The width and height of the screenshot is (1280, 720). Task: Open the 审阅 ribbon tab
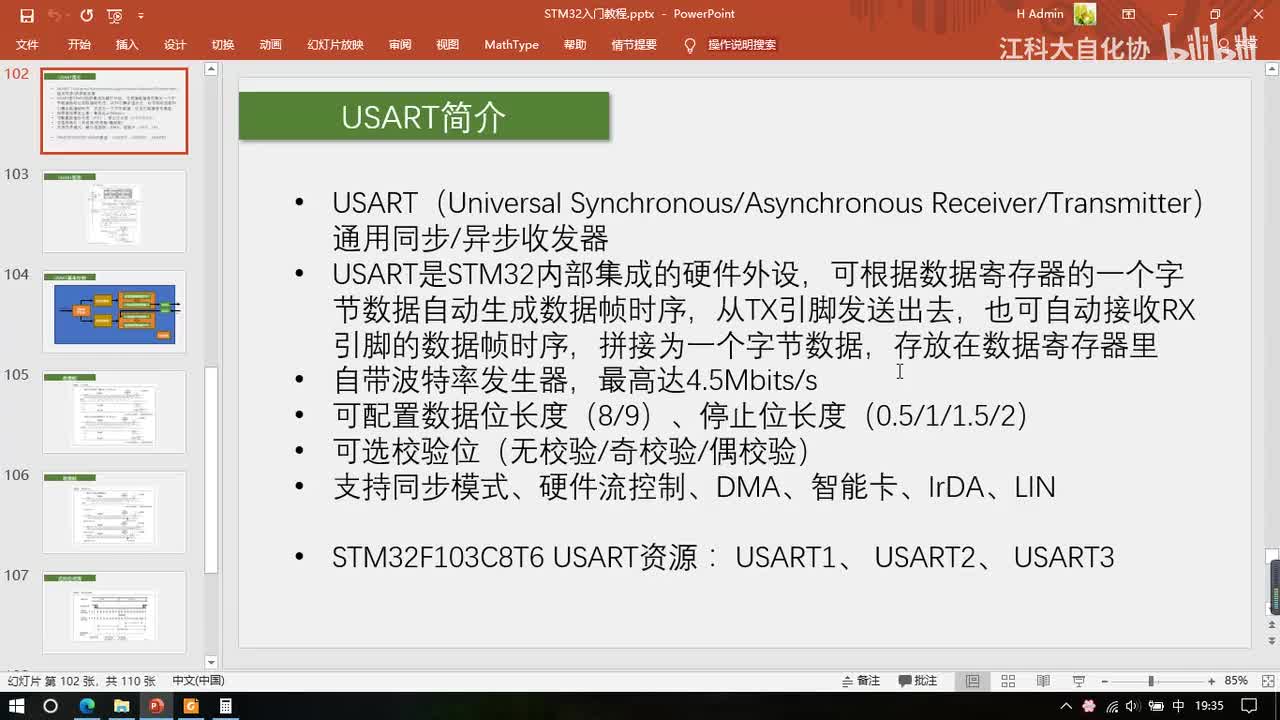click(400, 45)
